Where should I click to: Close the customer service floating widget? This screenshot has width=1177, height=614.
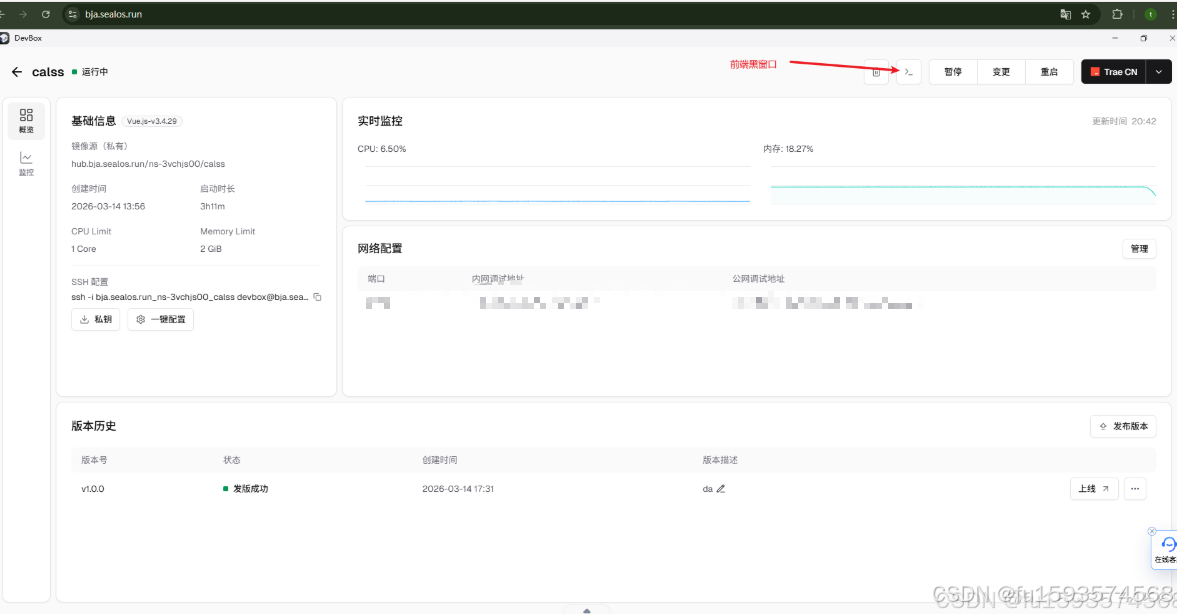point(1151,531)
